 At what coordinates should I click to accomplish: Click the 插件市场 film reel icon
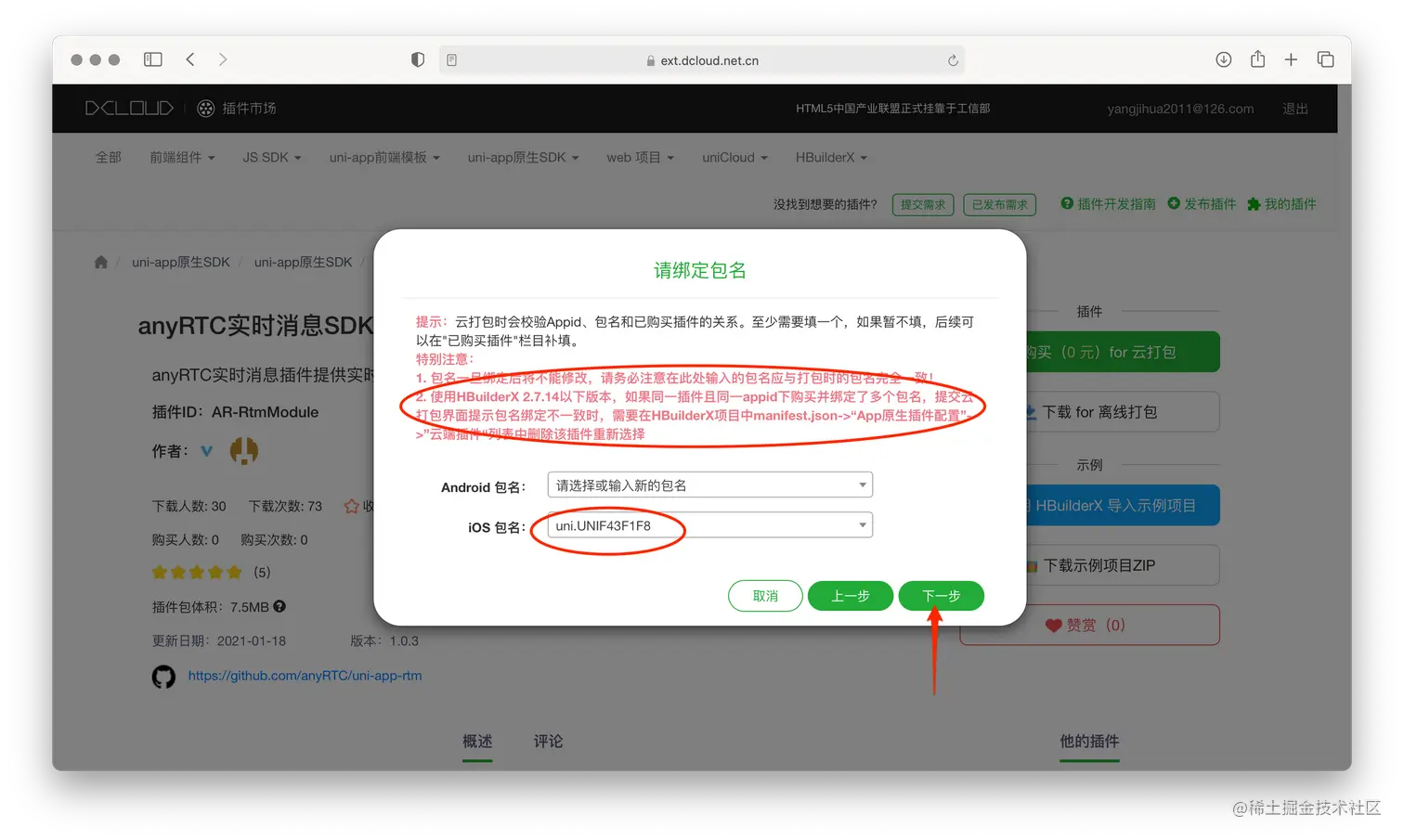click(x=204, y=108)
